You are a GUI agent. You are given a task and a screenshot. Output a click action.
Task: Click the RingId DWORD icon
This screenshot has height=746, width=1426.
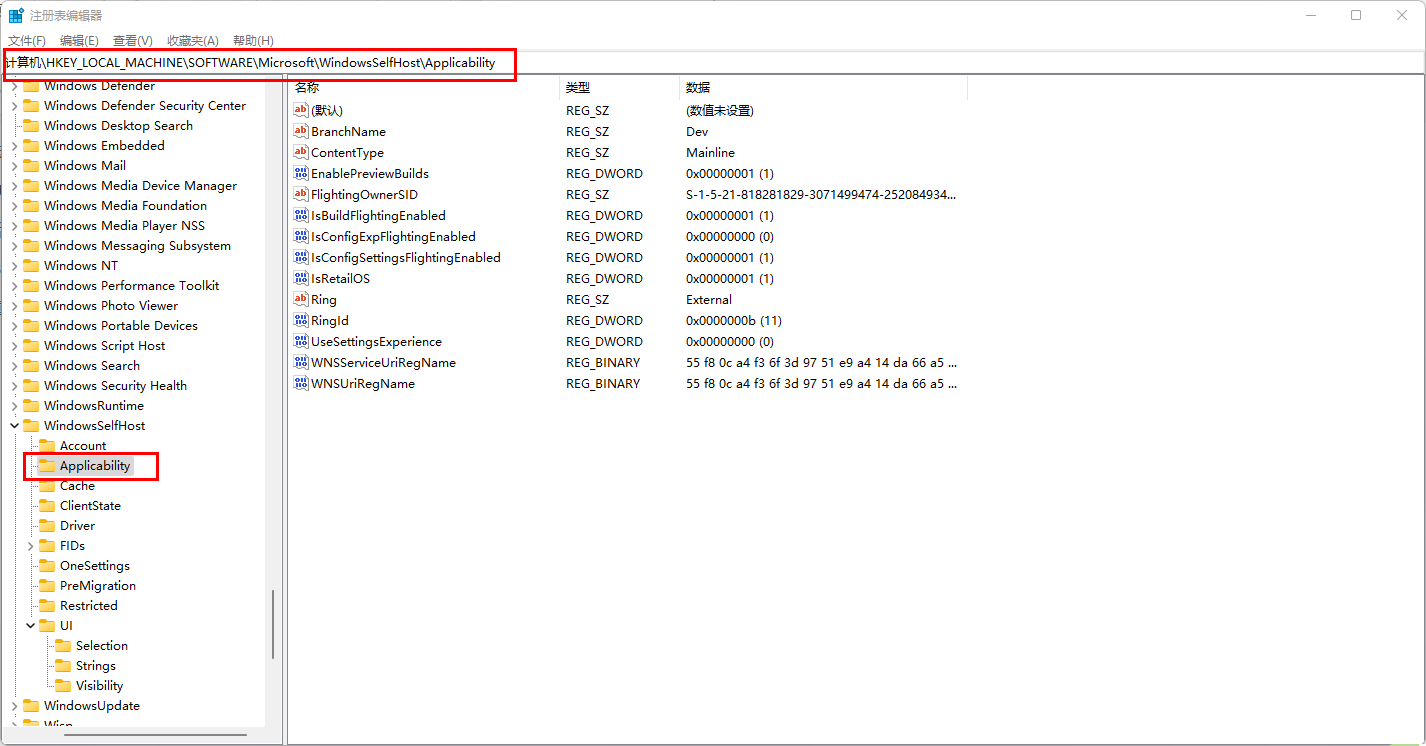(300, 320)
